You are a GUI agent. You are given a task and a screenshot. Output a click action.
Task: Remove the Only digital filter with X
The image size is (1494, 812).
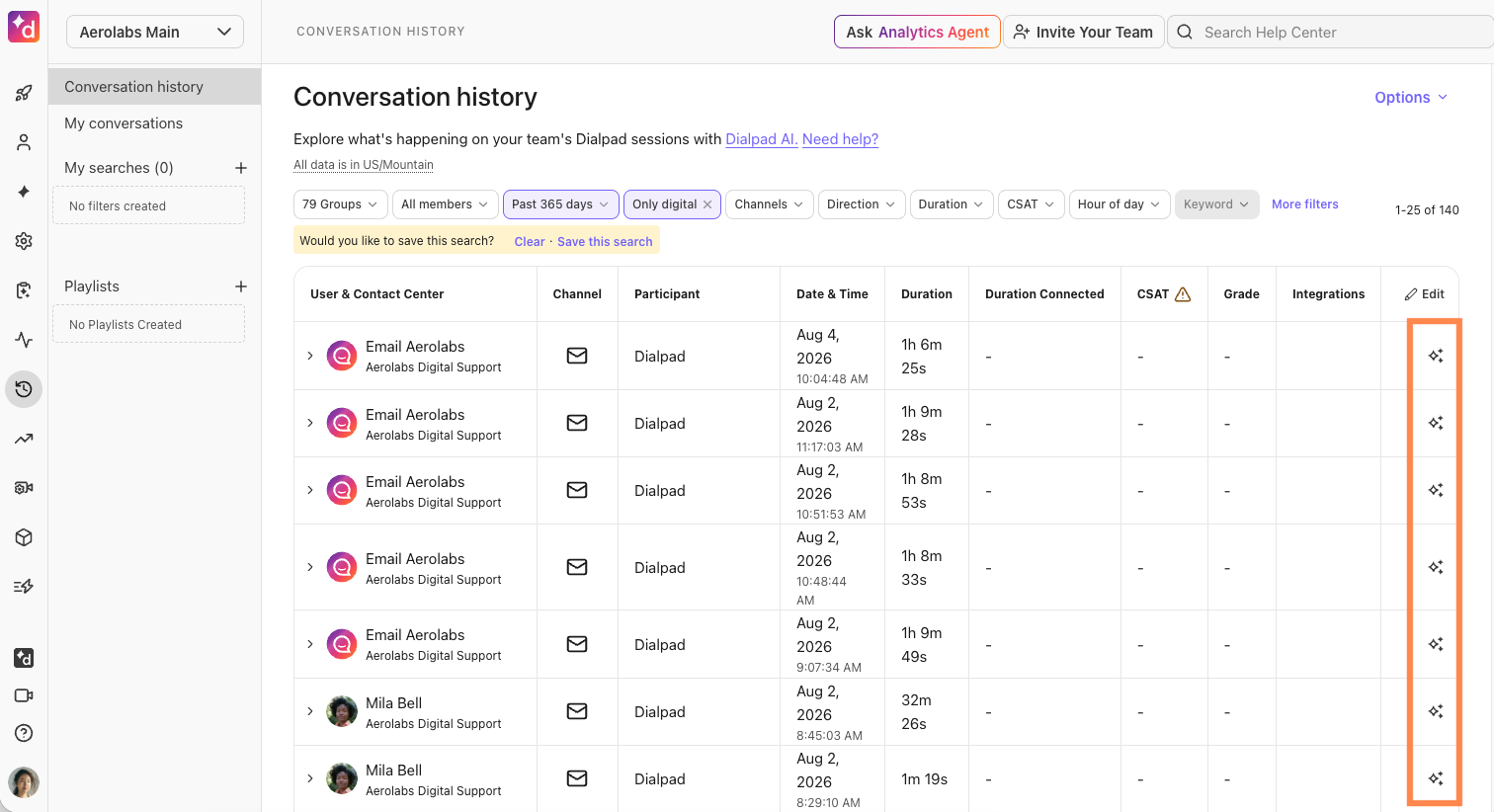(x=707, y=204)
